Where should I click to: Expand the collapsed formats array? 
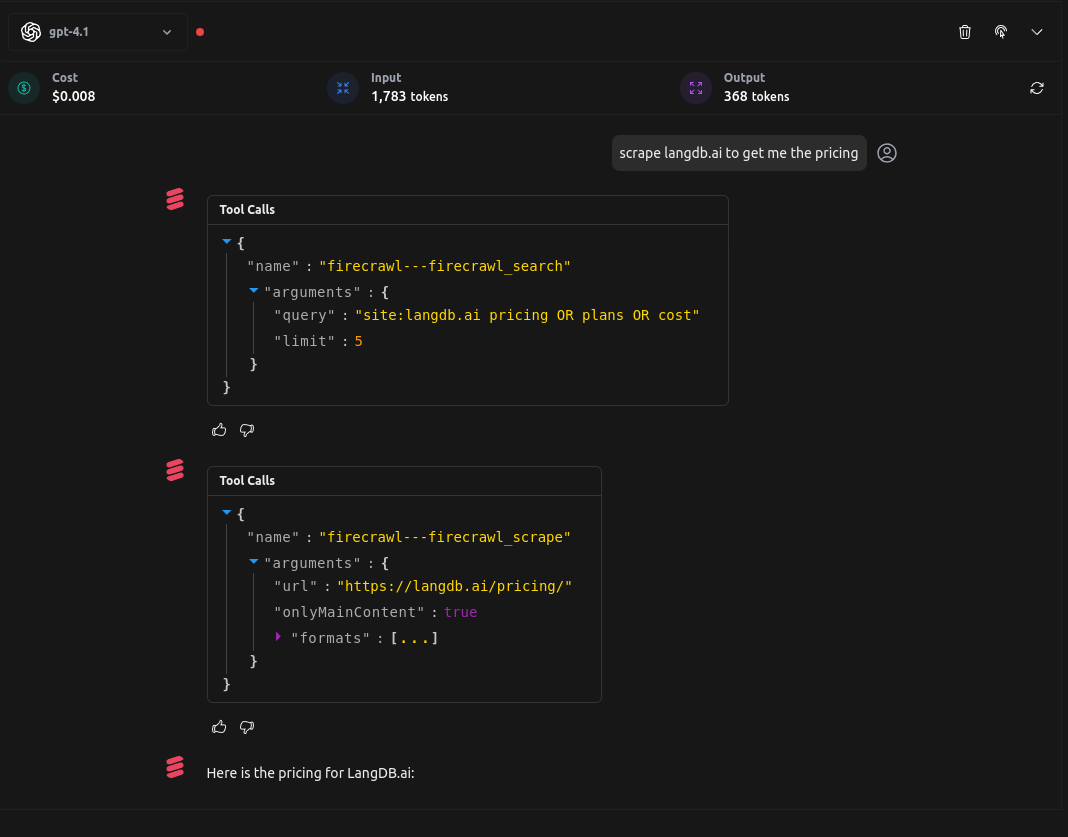279,637
